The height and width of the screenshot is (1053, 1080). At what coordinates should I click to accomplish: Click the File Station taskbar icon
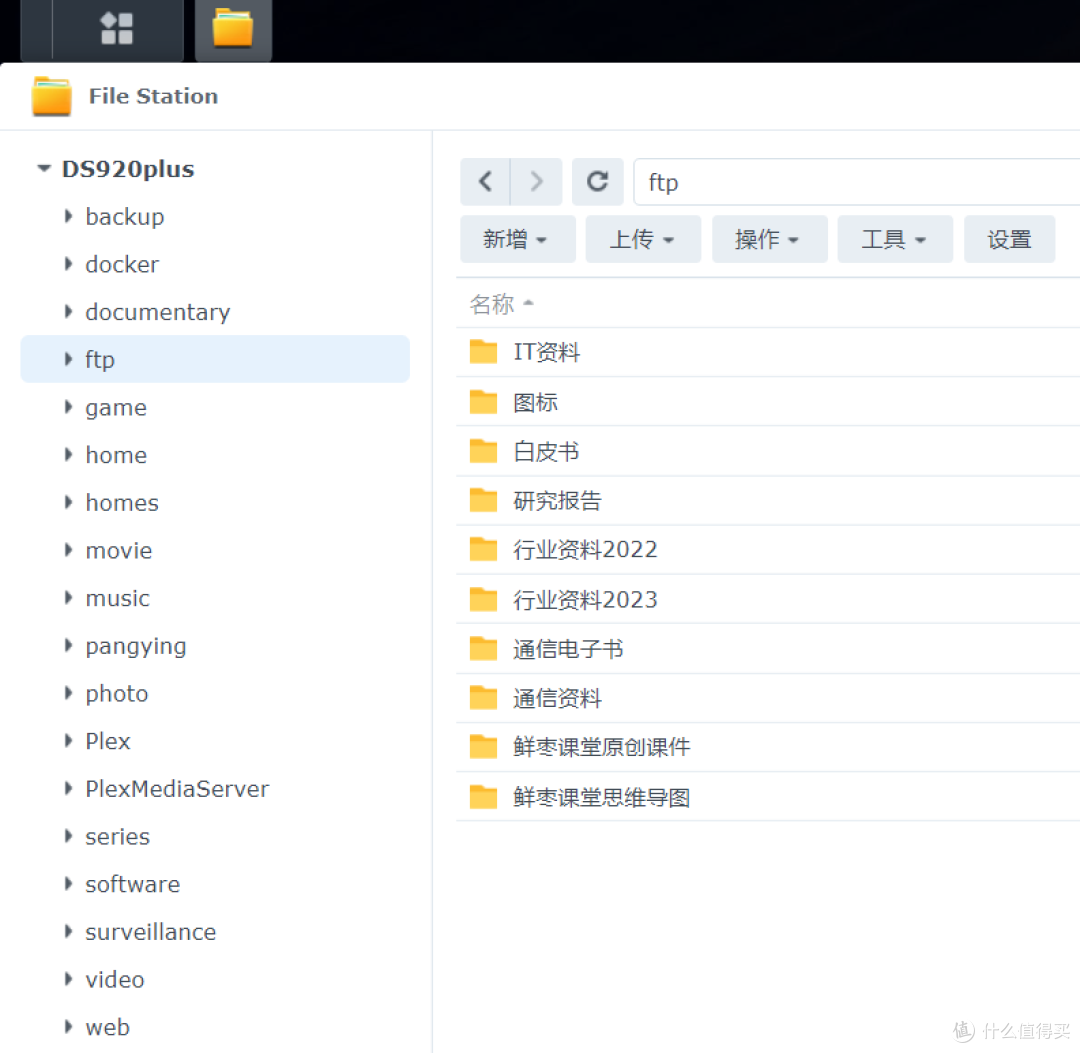(x=233, y=29)
